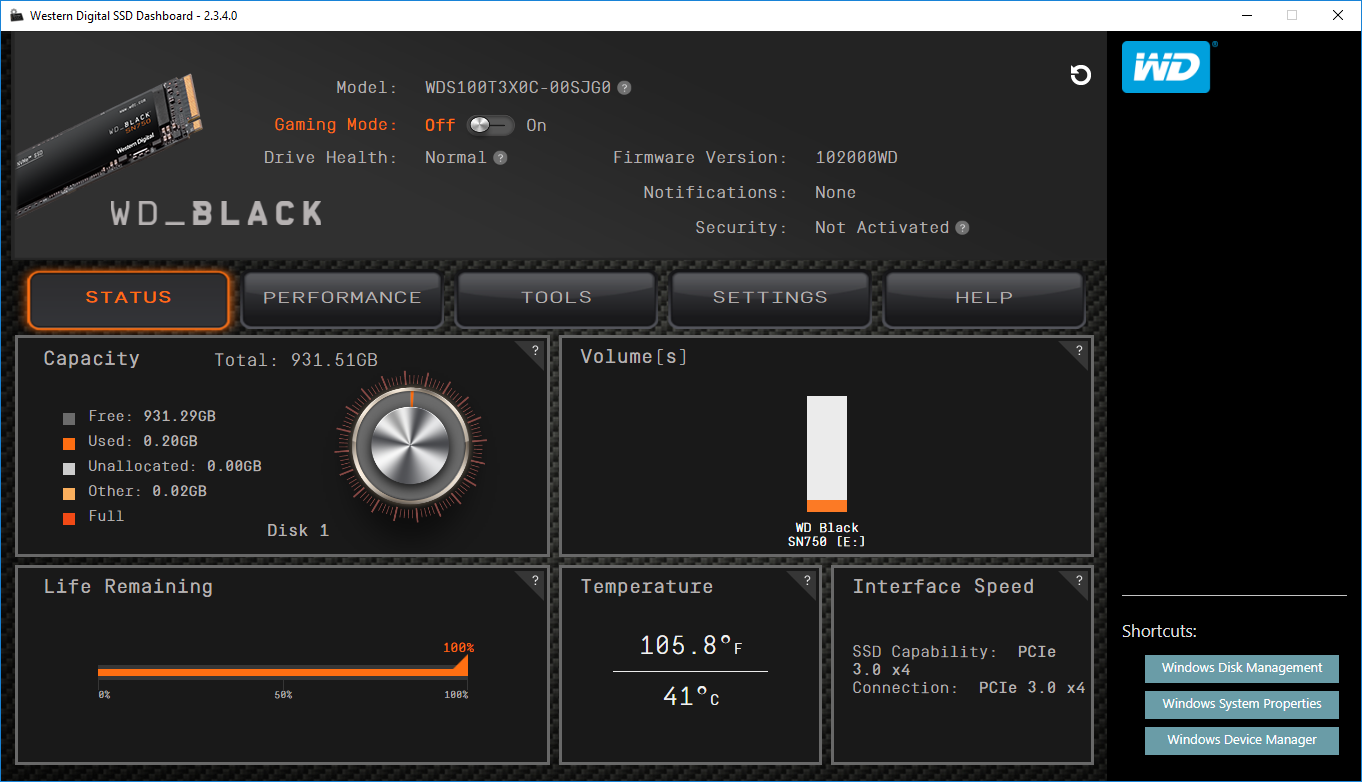The image size is (1362, 782).
Task: Click the capacity dial knob
Action: pos(410,446)
